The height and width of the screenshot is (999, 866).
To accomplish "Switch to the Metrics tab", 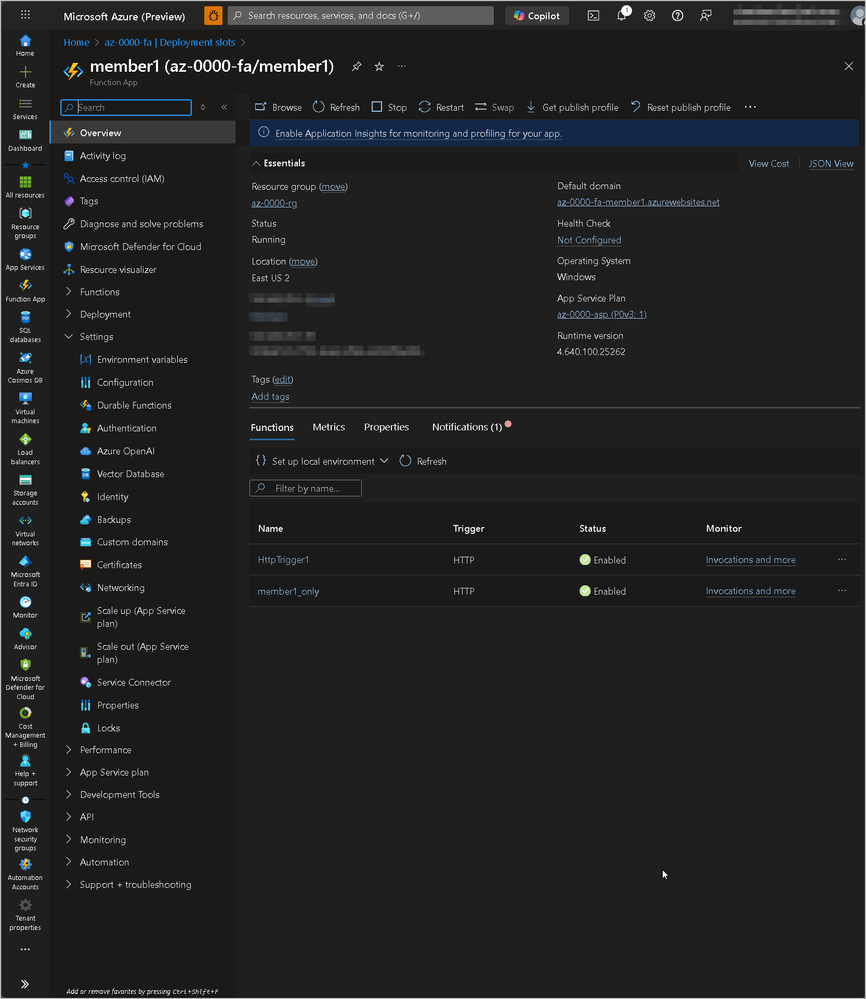I will [329, 427].
